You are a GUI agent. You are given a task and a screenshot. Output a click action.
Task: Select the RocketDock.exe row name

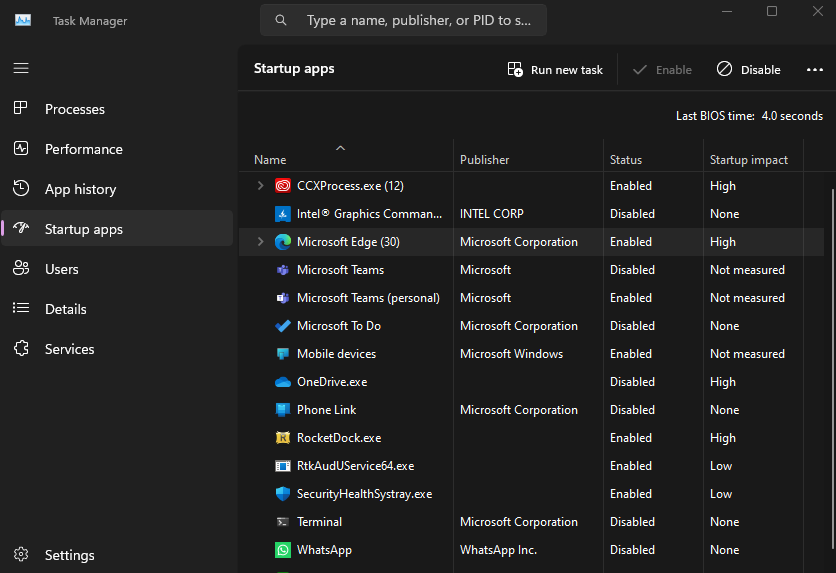(339, 438)
